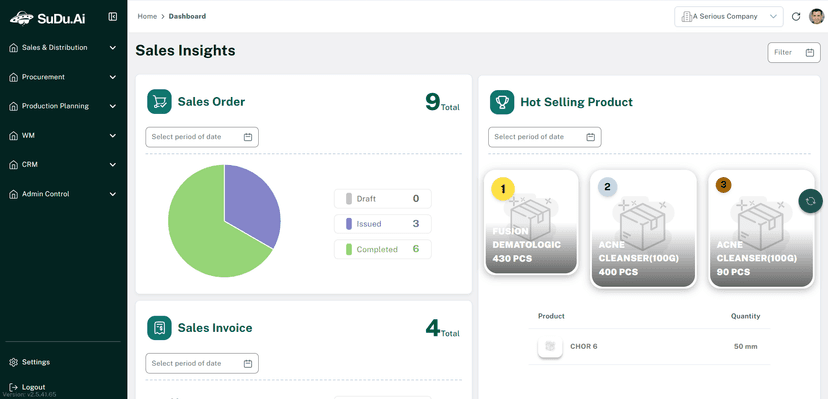The image size is (828, 399).
Task: Open the WM menu
Action: tap(63, 136)
